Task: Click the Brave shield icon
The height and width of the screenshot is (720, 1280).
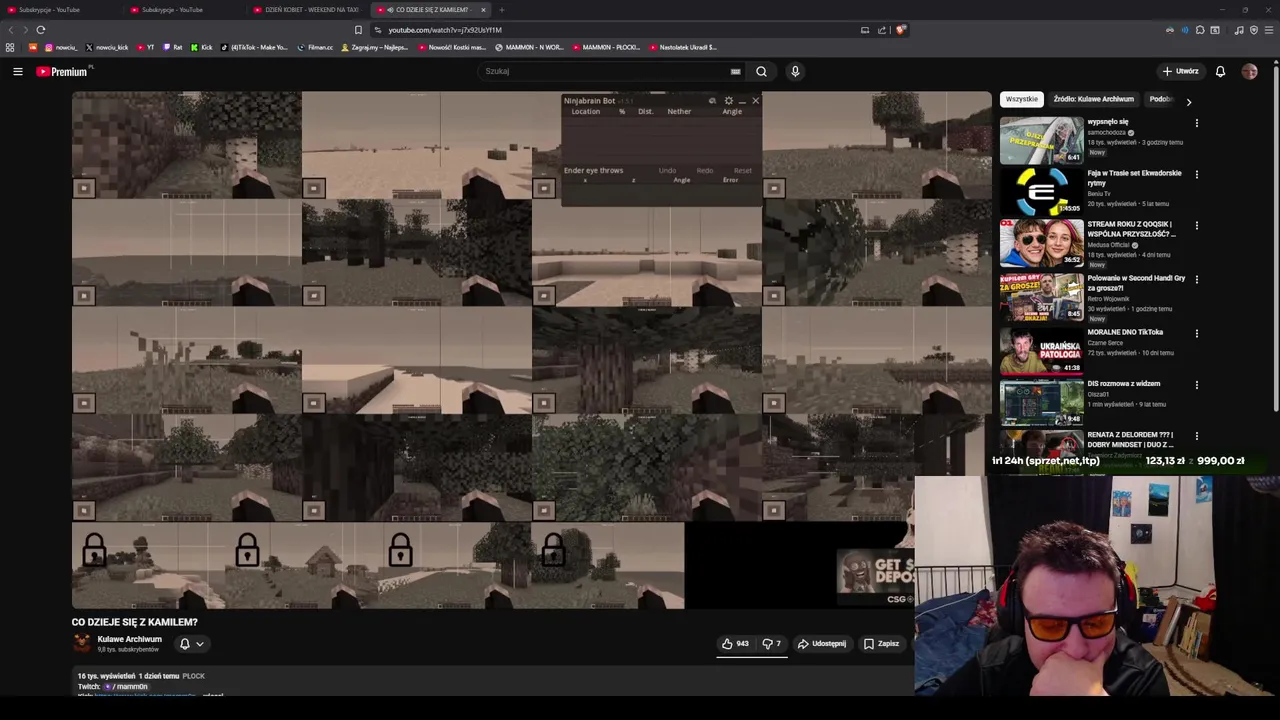Action: tap(900, 30)
